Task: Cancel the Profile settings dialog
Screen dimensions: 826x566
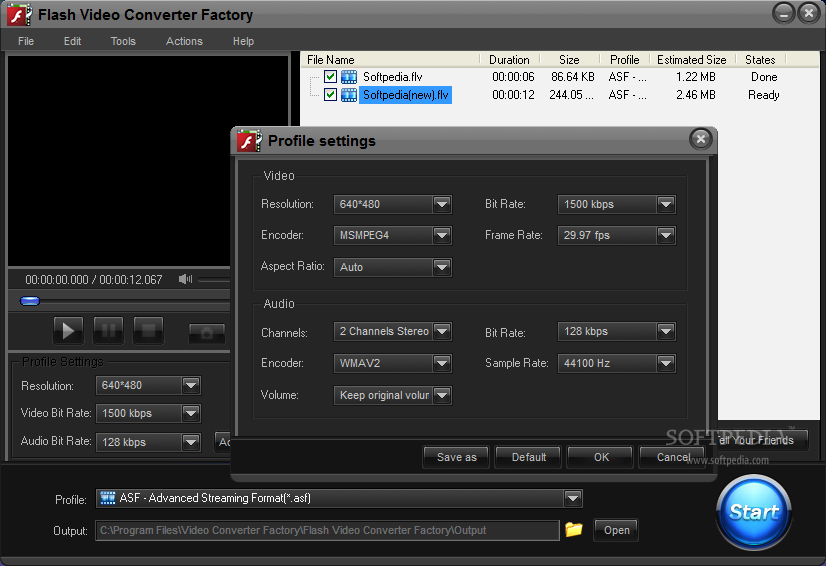Action: pos(672,457)
